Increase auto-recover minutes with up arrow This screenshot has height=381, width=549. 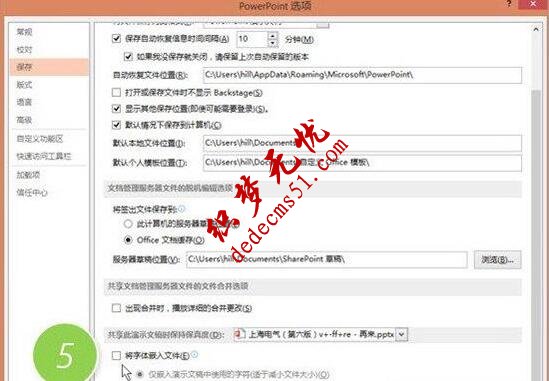coord(273,35)
